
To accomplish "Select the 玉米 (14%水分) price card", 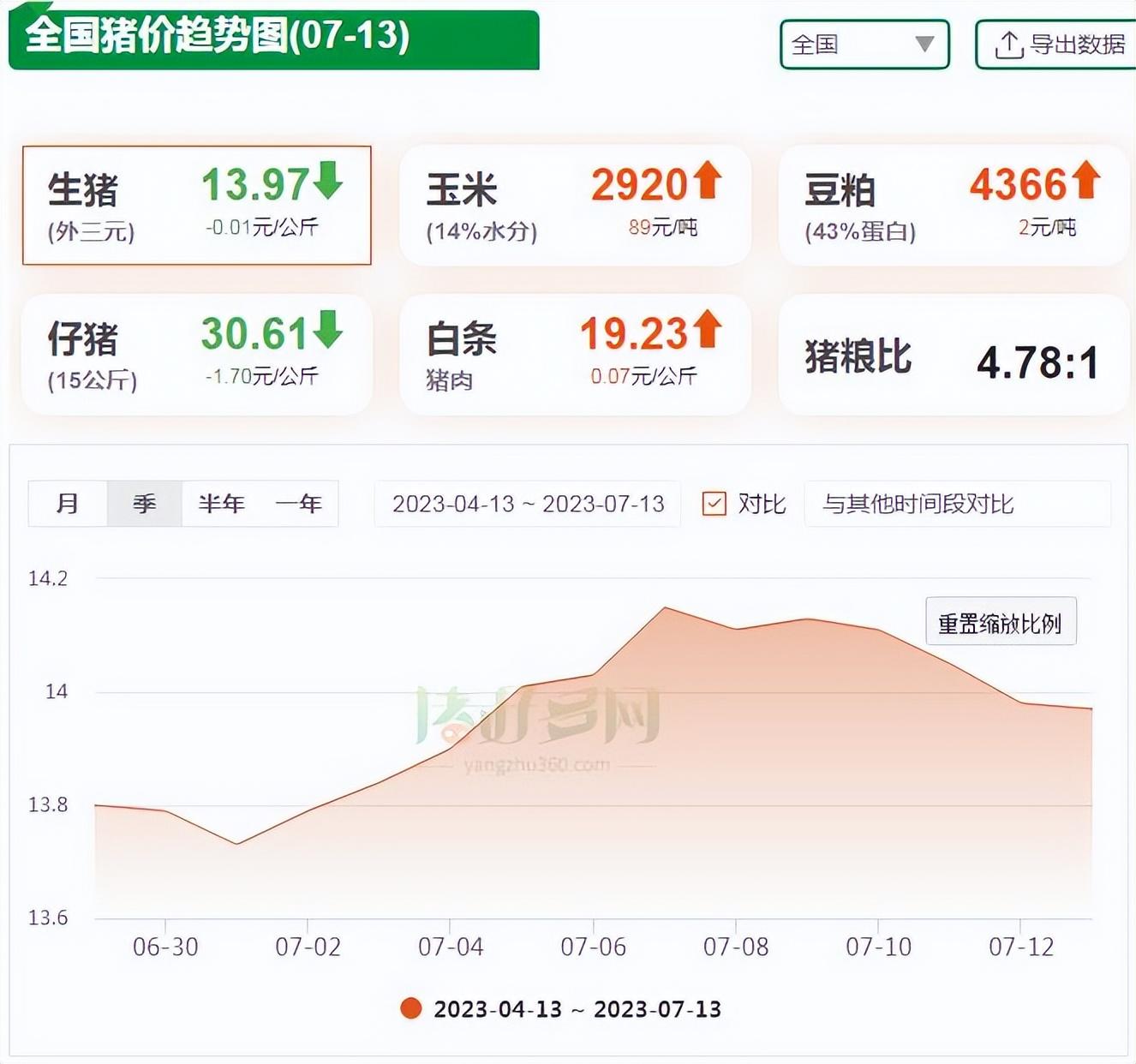I will (575, 206).
